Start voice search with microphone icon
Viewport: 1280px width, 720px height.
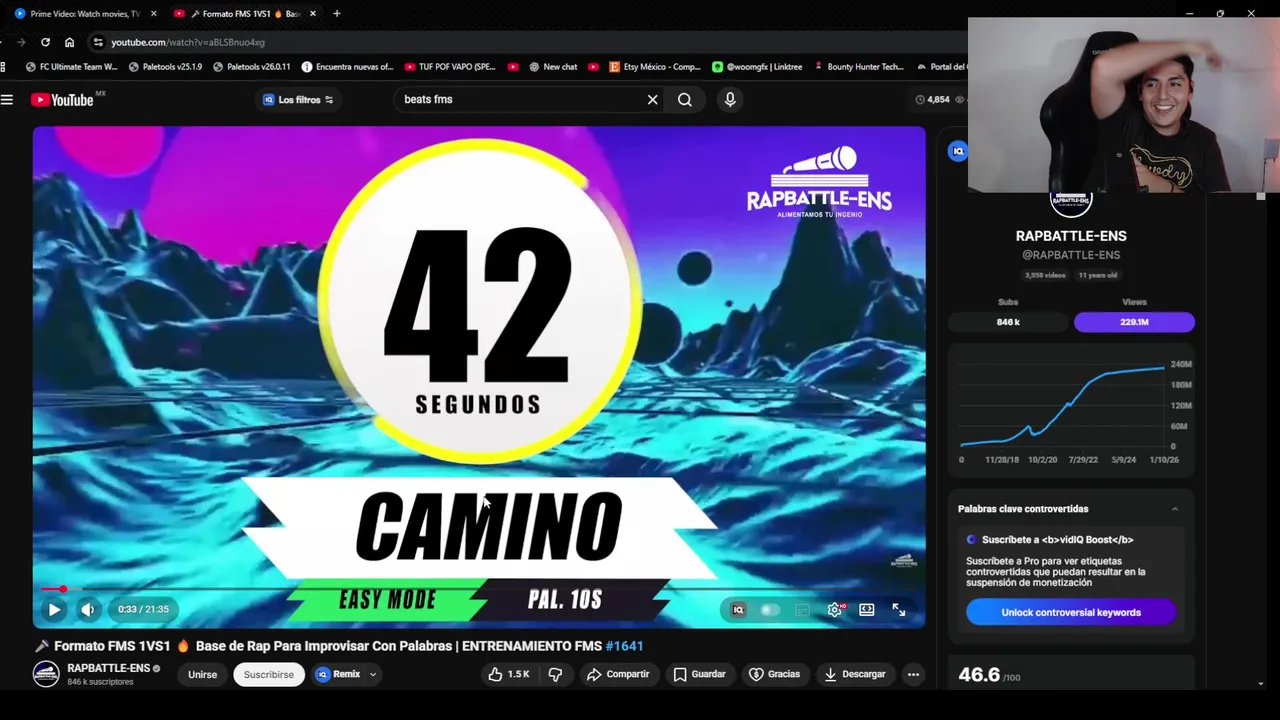pos(730,99)
